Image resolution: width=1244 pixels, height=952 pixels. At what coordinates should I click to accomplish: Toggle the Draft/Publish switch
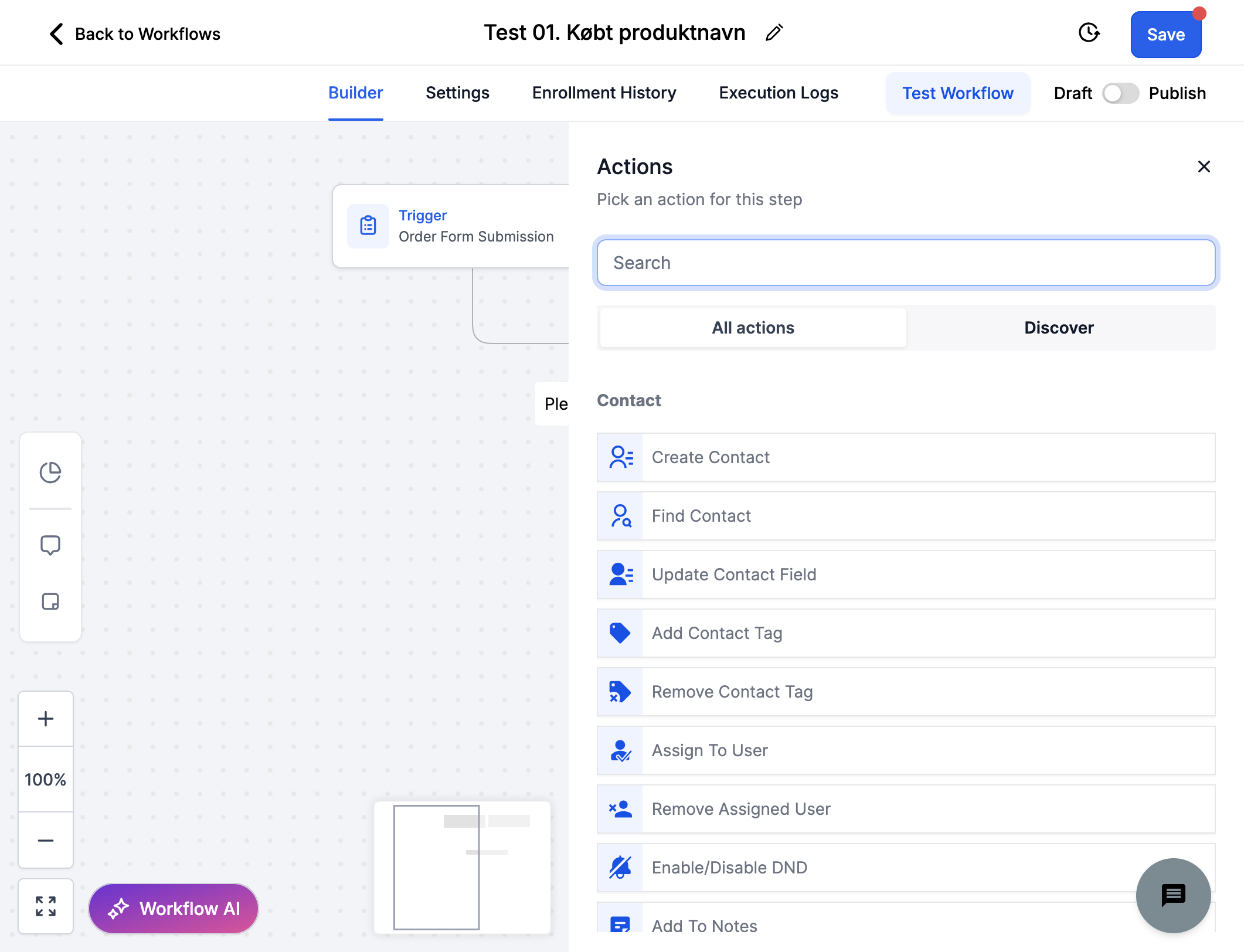click(x=1120, y=93)
